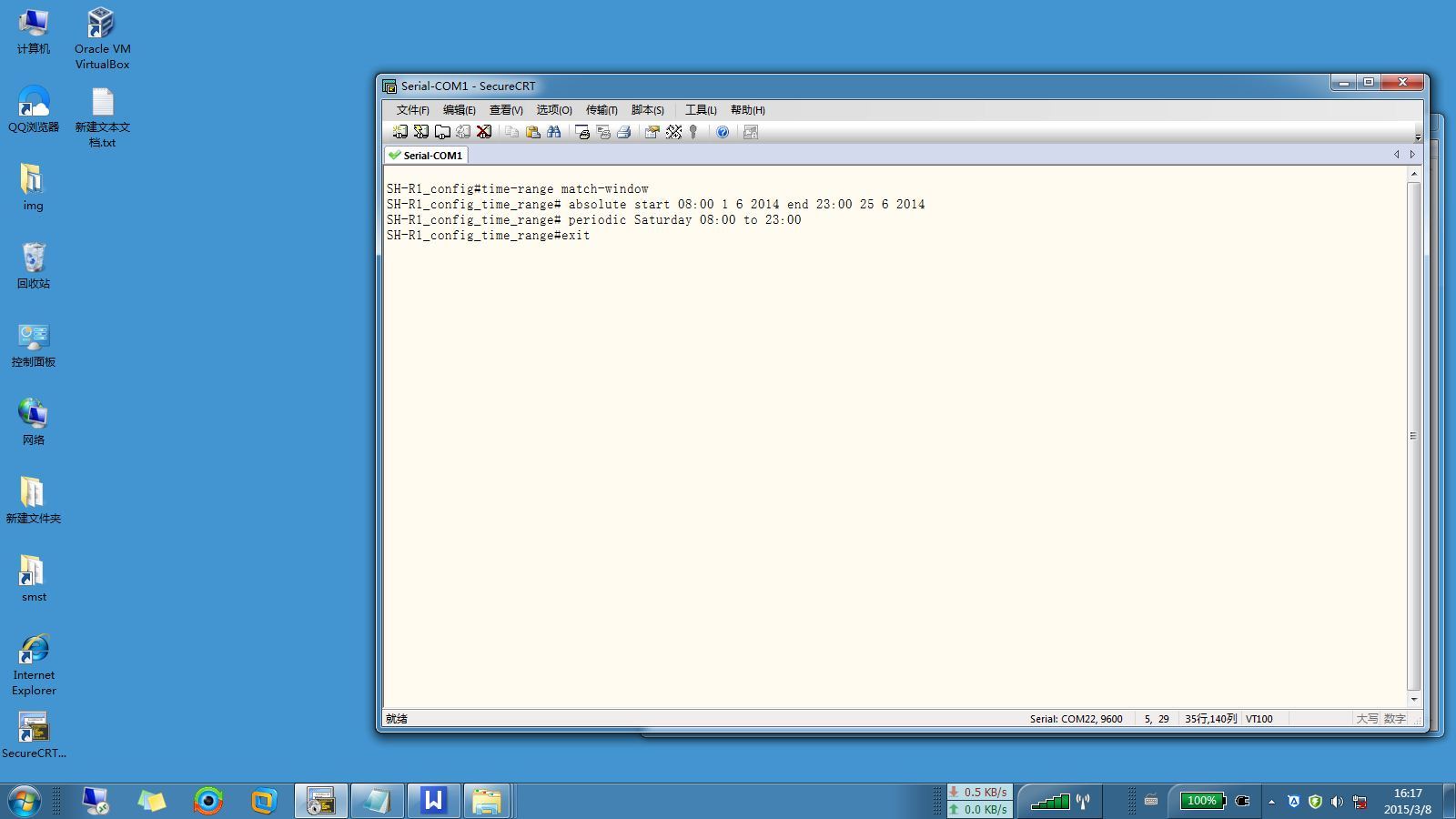This screenshot has width=1456, height=819.
Task: Click the 'absolute start 08:00' terminal line
Action: (x=655, y=205)
